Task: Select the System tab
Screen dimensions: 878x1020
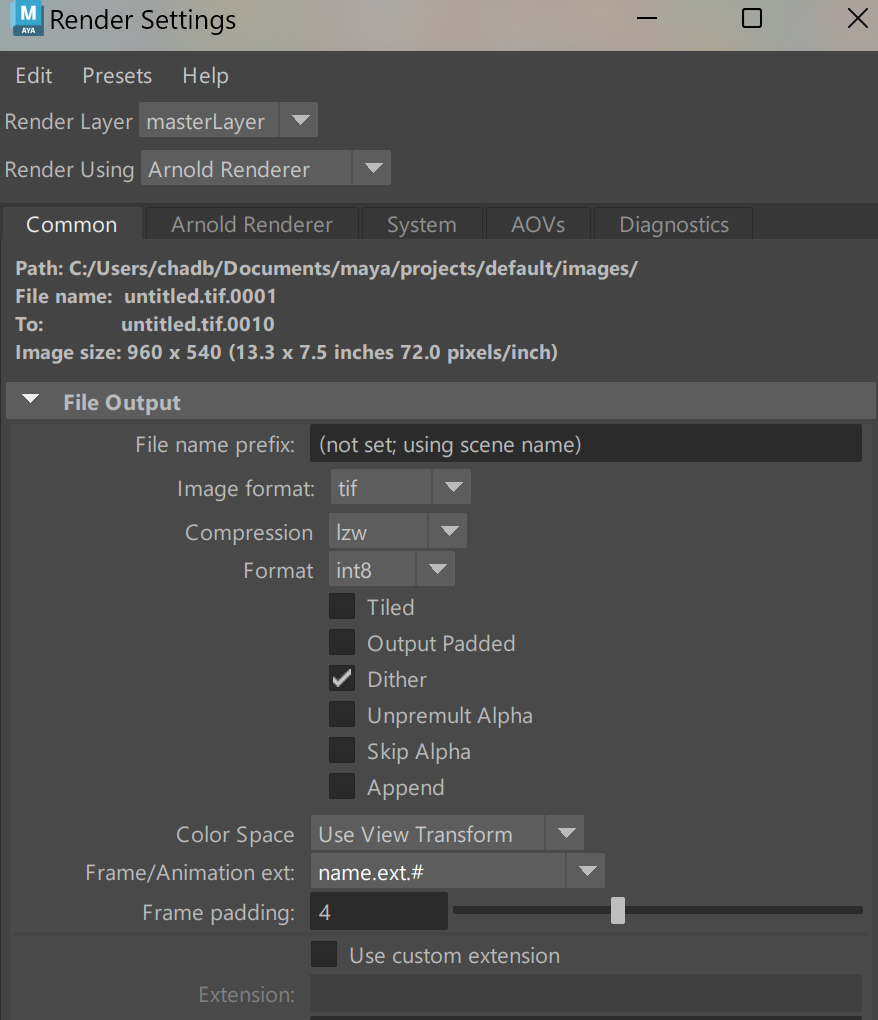Action: (x=421, y=225)
